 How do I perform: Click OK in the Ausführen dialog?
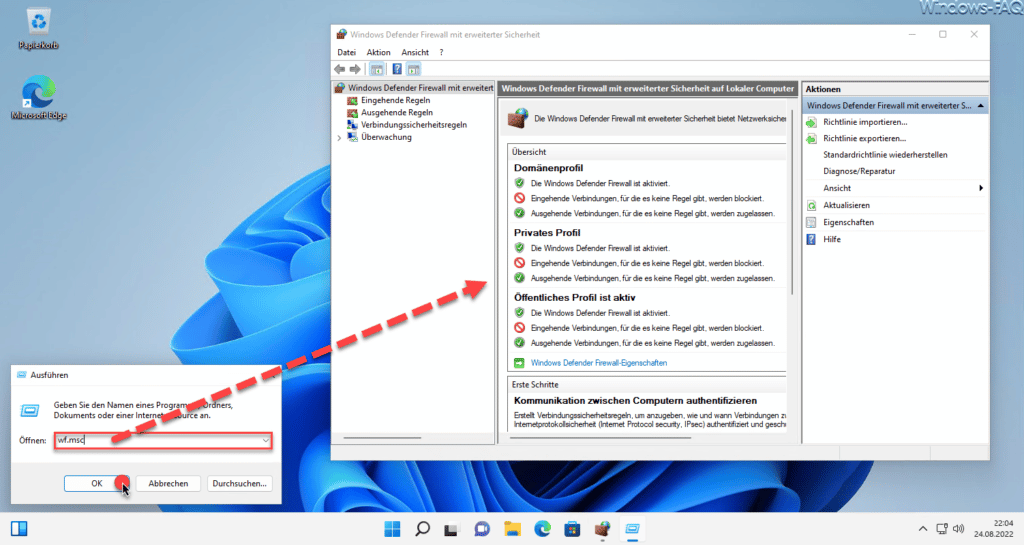coord(97,484)
